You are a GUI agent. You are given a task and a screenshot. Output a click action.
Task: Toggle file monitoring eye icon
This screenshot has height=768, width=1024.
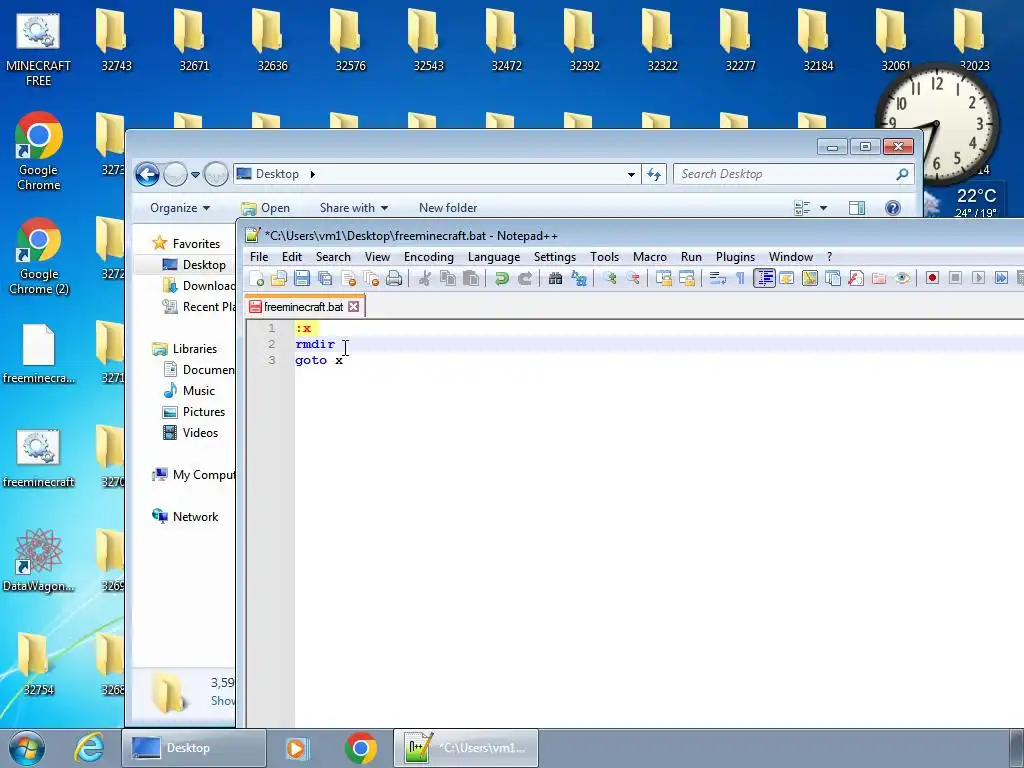pos(902,279)
